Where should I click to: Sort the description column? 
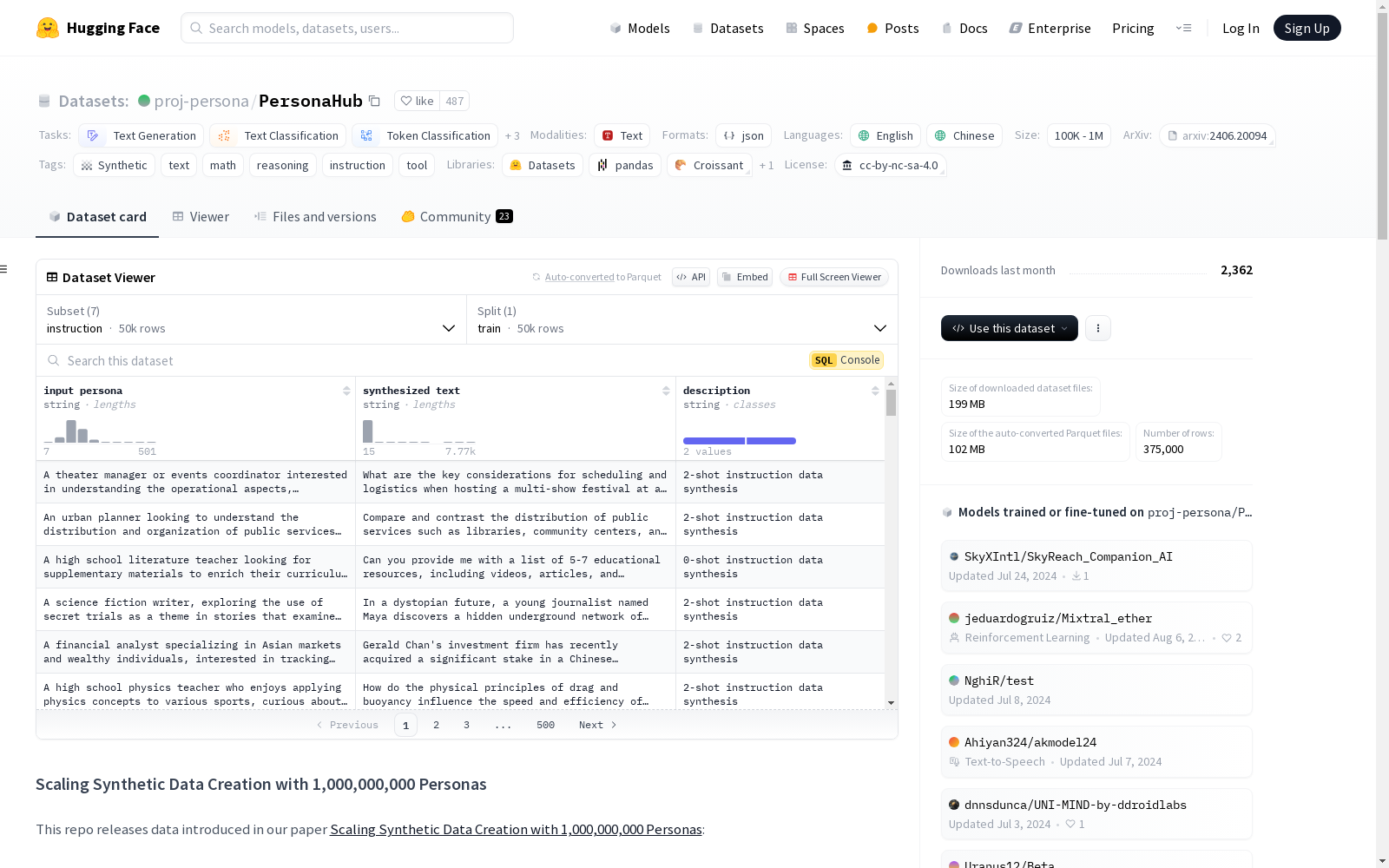pos(875,391)
